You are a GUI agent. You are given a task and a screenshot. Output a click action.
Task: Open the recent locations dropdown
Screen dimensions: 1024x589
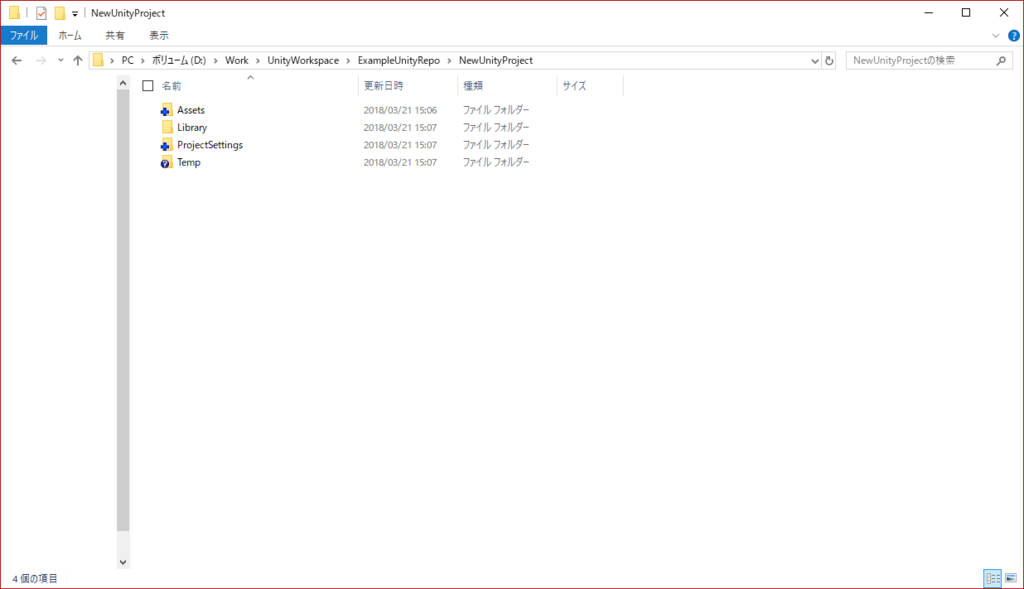click(60, 60)
